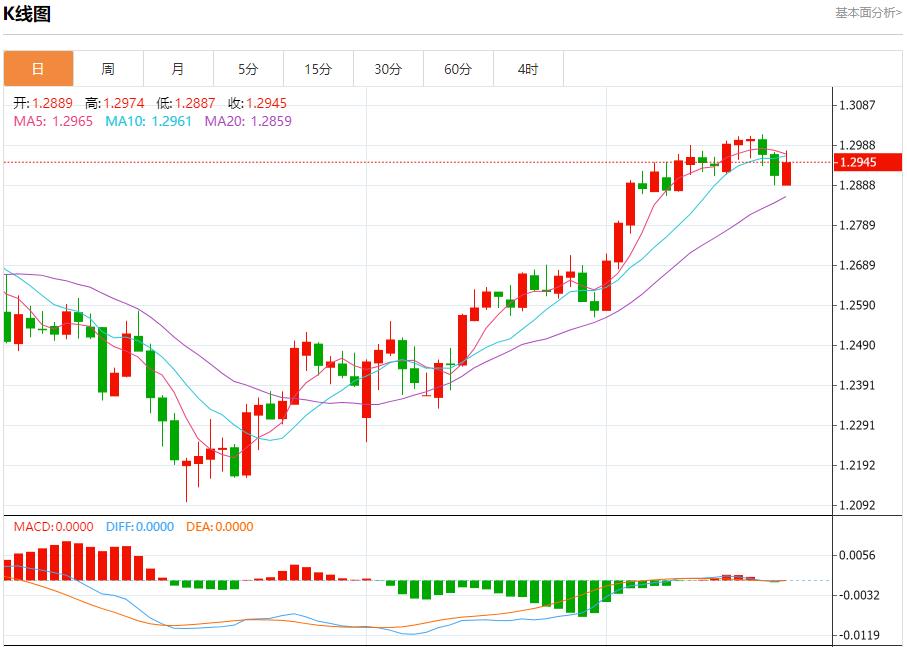Open the 基本面分析 link
This screenshot has height=647, width=907.
868,13
